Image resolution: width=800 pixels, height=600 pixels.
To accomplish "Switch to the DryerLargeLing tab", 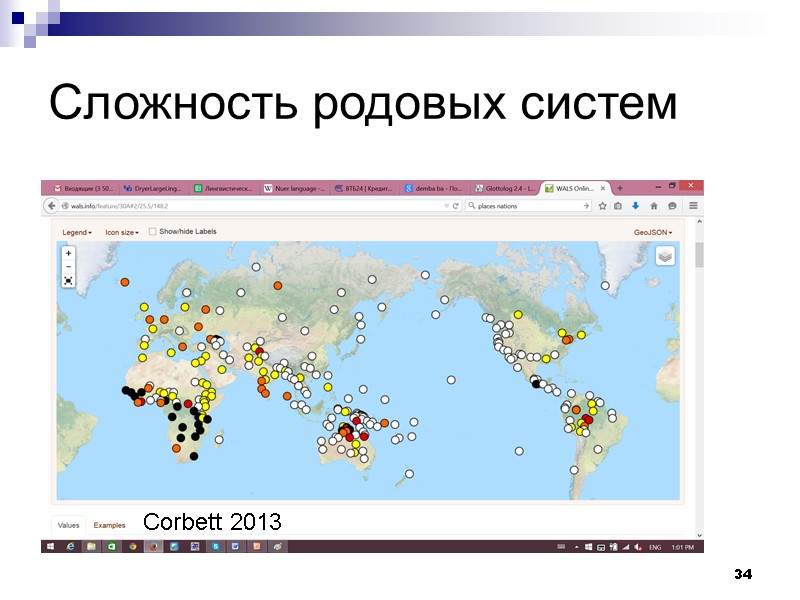I will tap(153, 188).
